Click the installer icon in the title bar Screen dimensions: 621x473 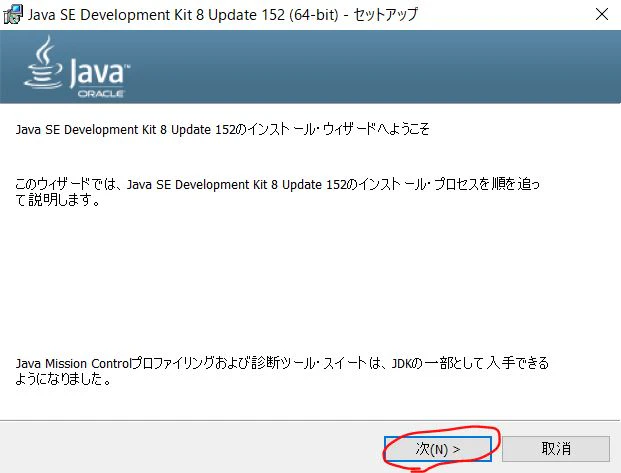[x=13, y=15]
